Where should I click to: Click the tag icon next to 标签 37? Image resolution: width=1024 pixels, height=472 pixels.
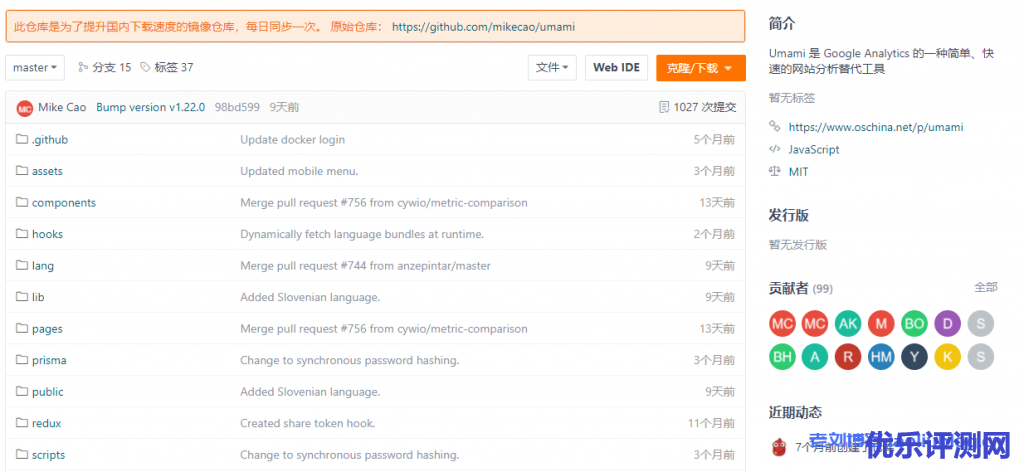pyautogui.click(x=146, y=68)
